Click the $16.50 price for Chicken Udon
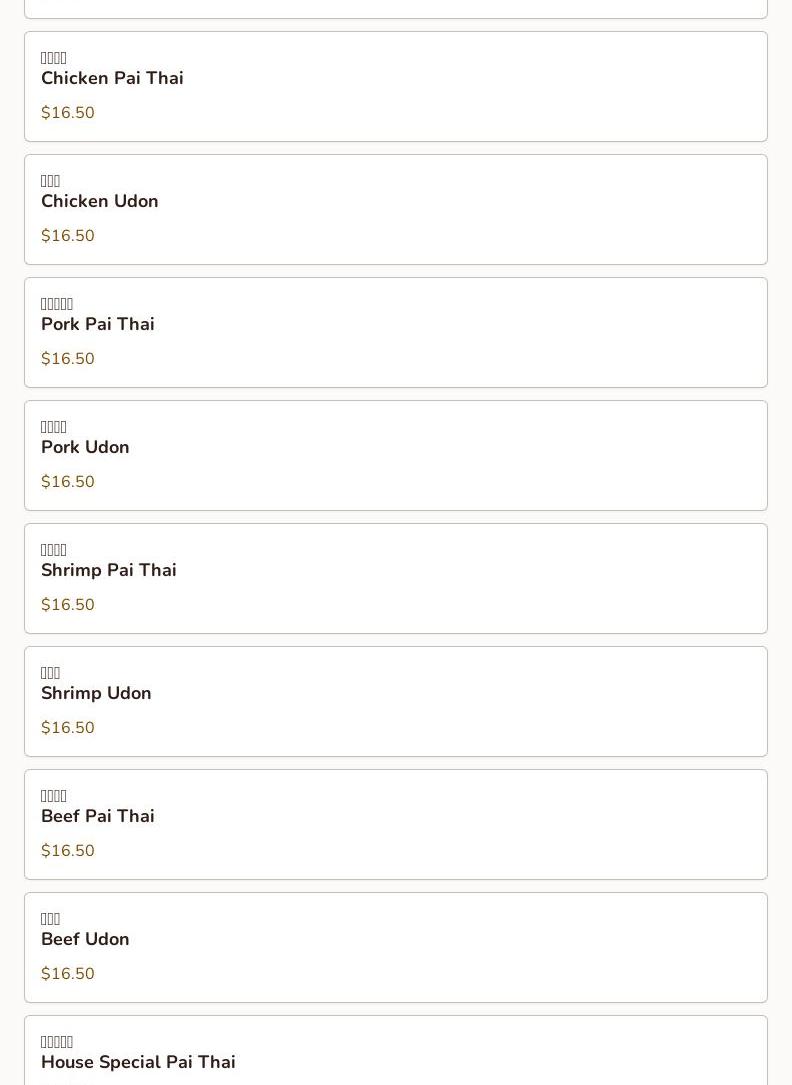792x1085 pixels. pyautogui.click(x=68, y=236)
